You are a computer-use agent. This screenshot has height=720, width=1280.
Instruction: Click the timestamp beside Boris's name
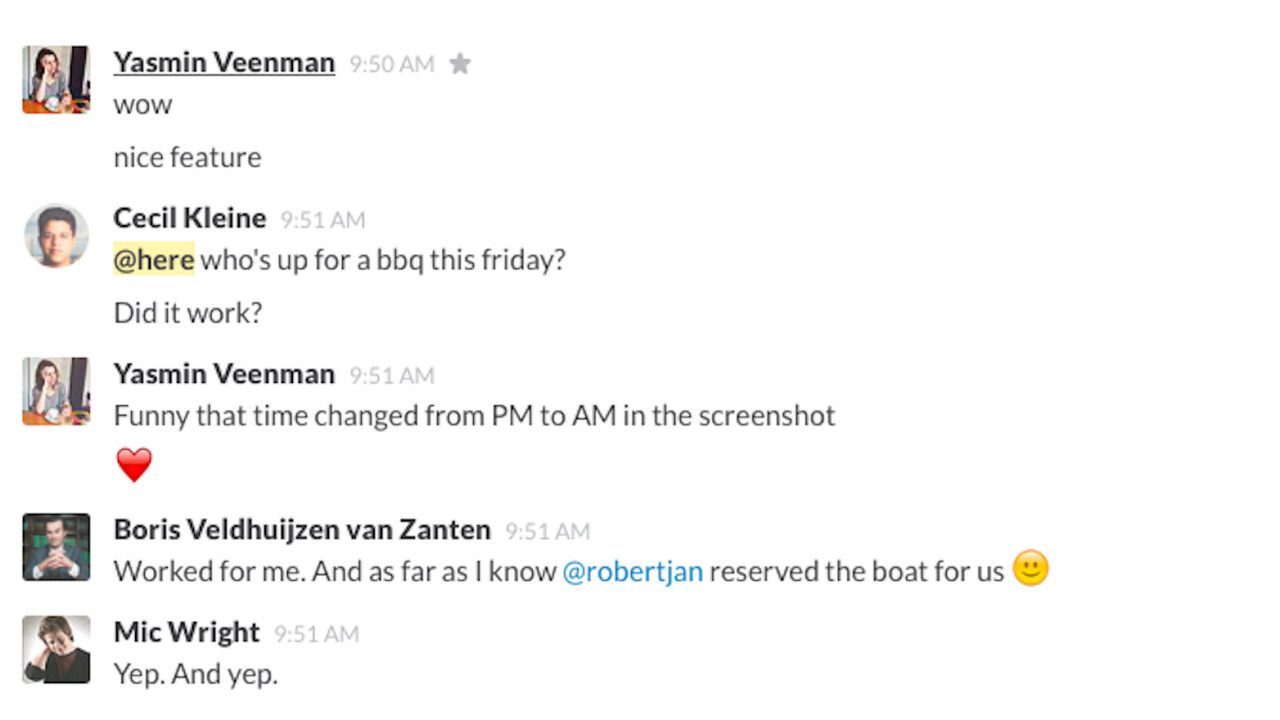click(x=547, y=531)
